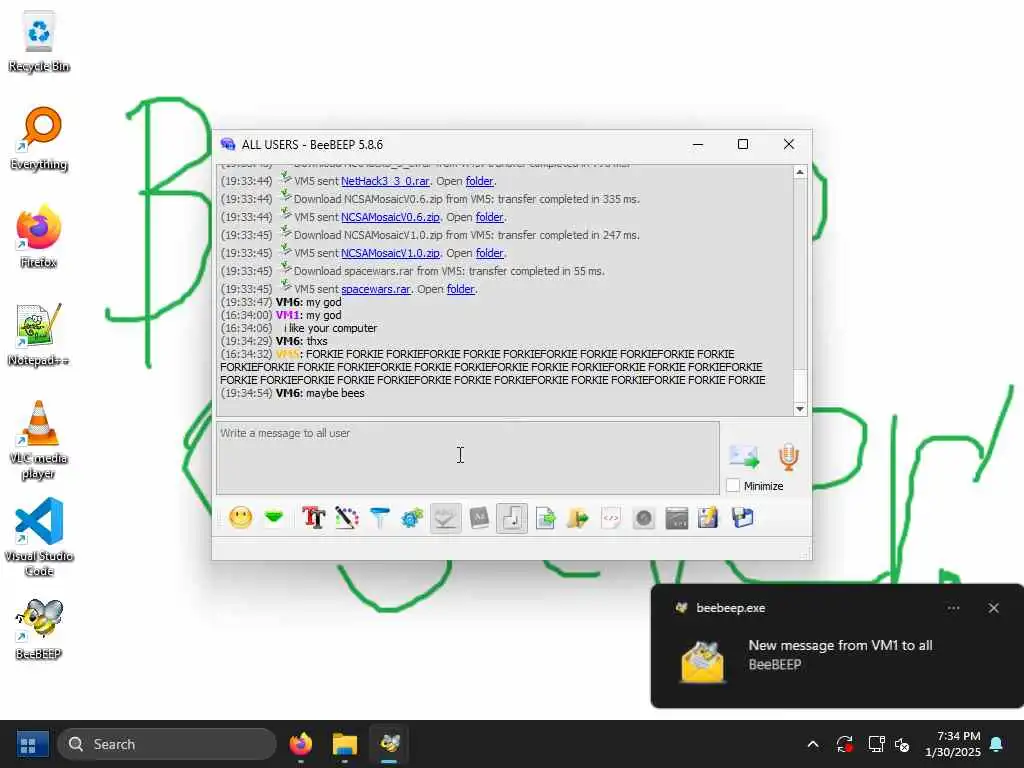Open the NCSAMosaicV1.0.zip file link
1024x768 pixels.
pyautogui.click(x=390, y=253)
